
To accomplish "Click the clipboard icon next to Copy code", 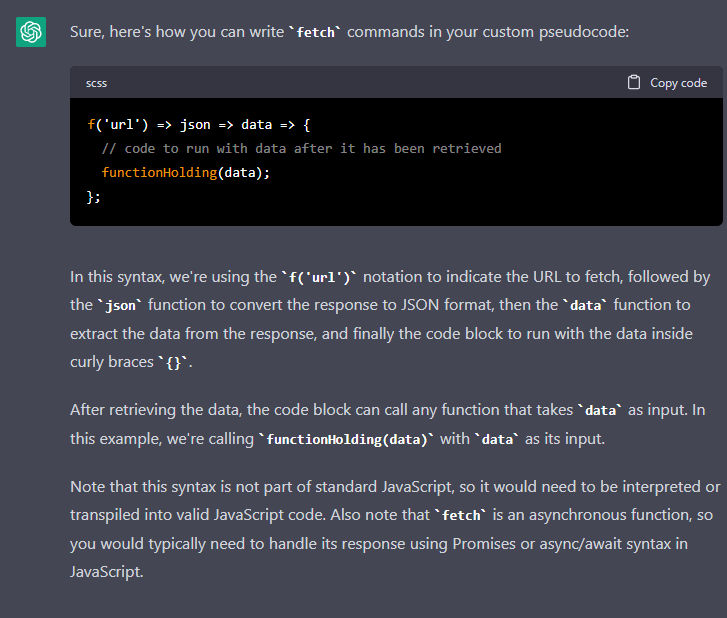I will point(633,83).
